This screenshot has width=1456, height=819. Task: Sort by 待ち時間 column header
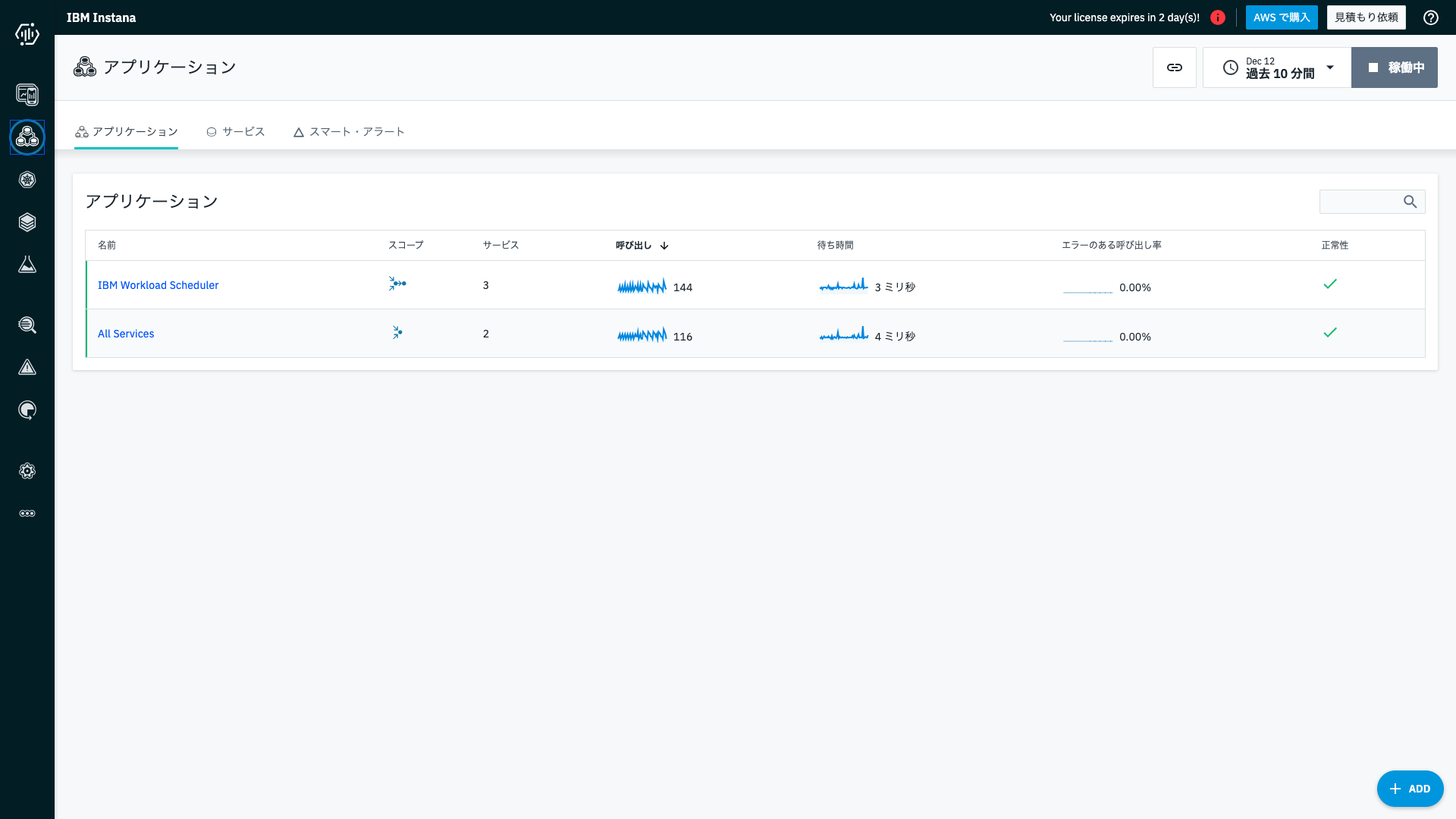coord(835,245)
